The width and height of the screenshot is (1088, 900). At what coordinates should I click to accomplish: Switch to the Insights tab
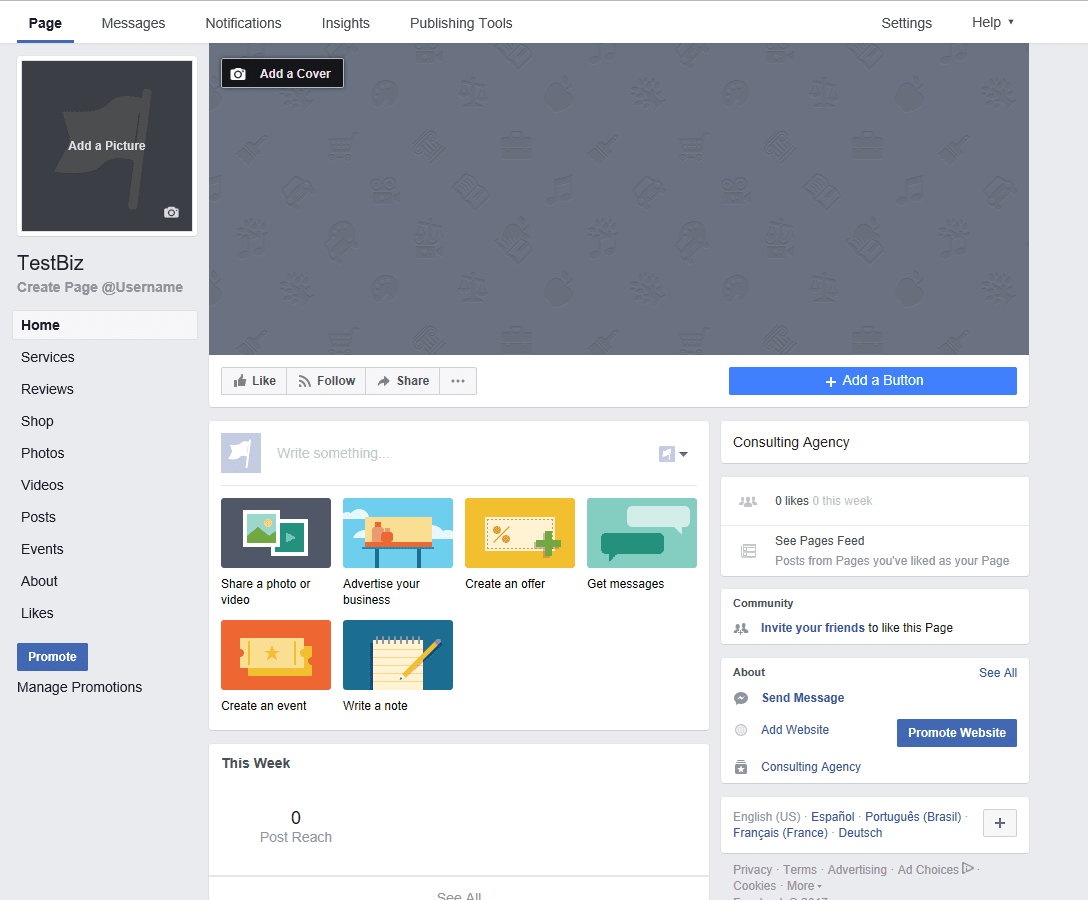pyautogui.click(x=345, y=23)
